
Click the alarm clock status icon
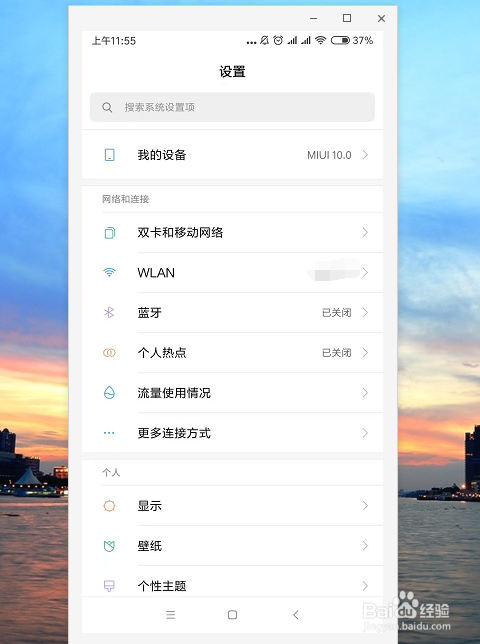point(278,40)
